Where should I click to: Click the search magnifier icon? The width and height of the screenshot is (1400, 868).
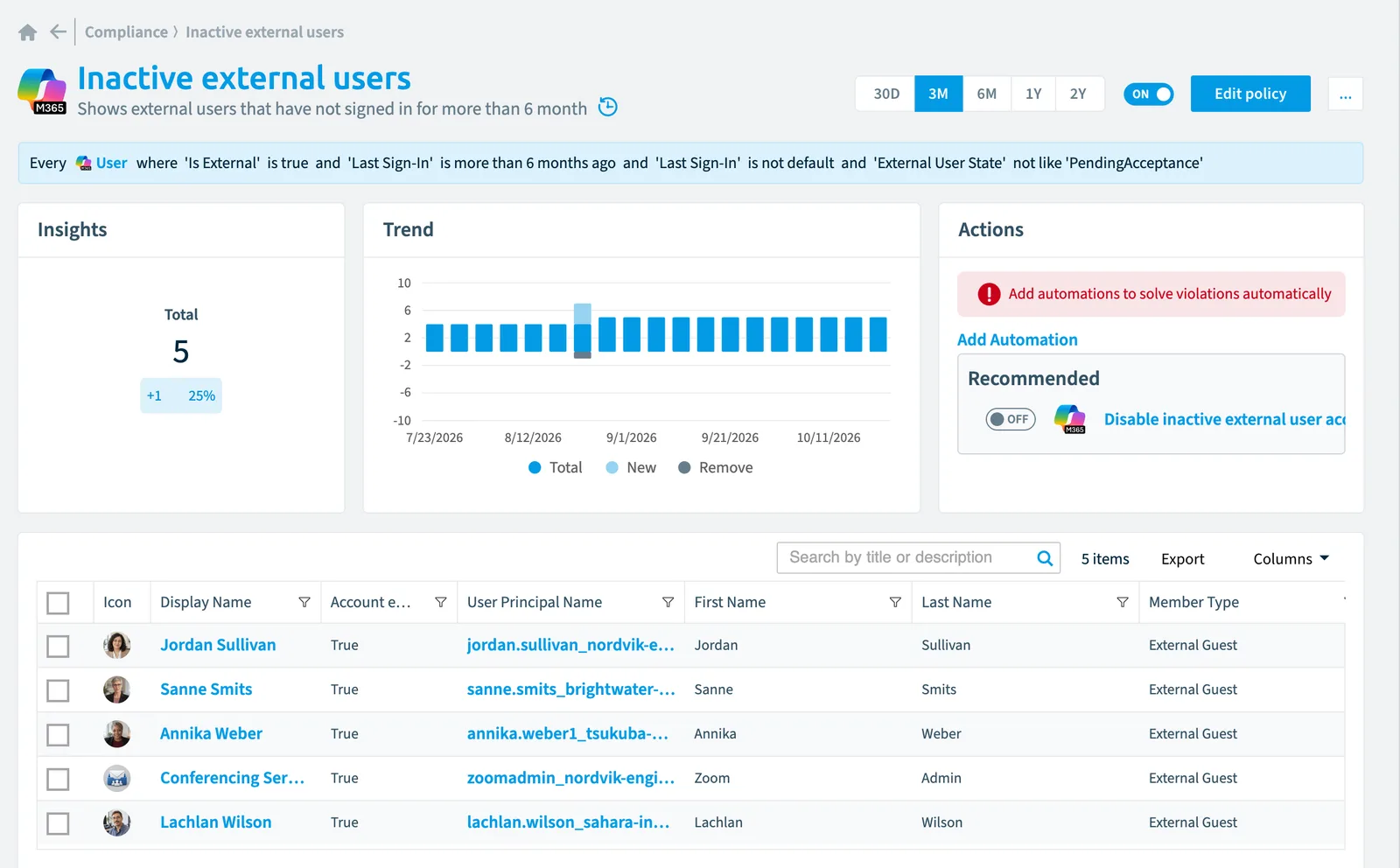point(1045,558)
